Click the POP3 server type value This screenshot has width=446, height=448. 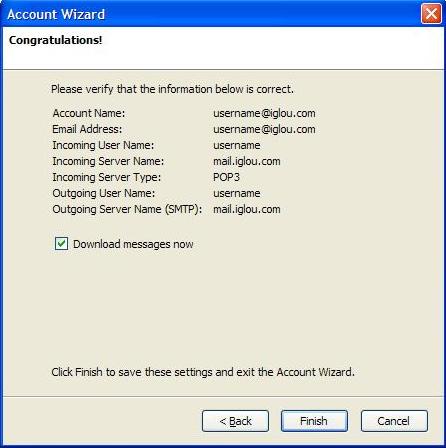(x=226, y=177)
